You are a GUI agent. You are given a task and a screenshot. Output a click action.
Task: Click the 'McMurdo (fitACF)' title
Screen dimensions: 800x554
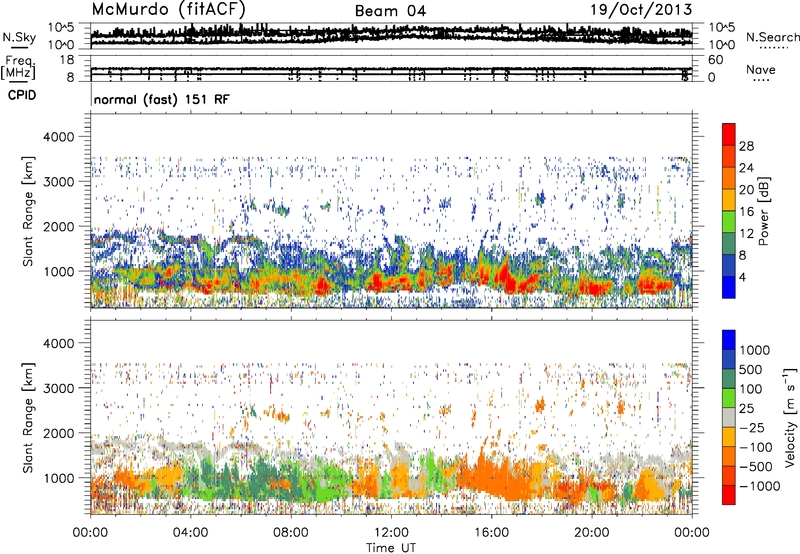click(168, 10)
